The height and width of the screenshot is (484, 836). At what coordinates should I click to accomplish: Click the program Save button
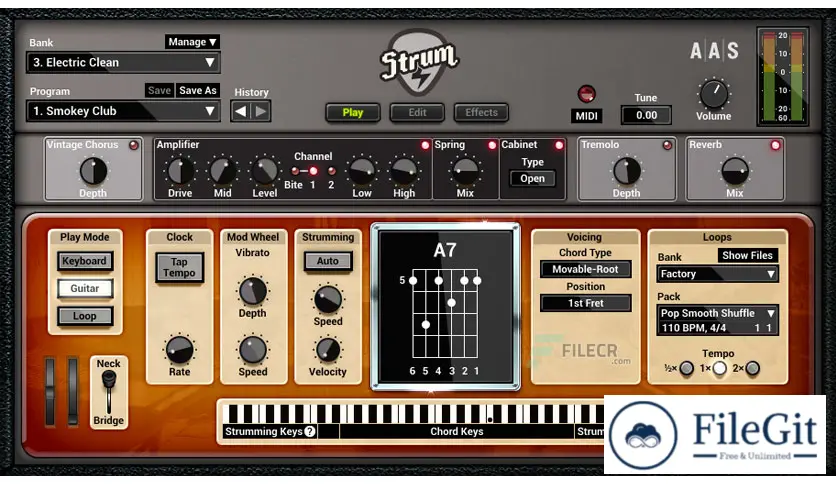[159, 90]
